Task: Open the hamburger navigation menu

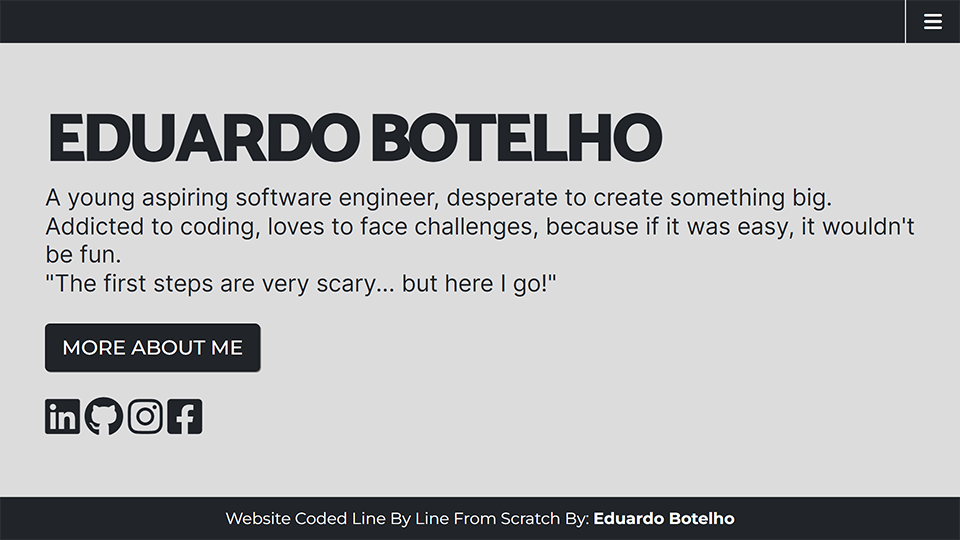Action: pyautogui.click(x=932, y=21)
